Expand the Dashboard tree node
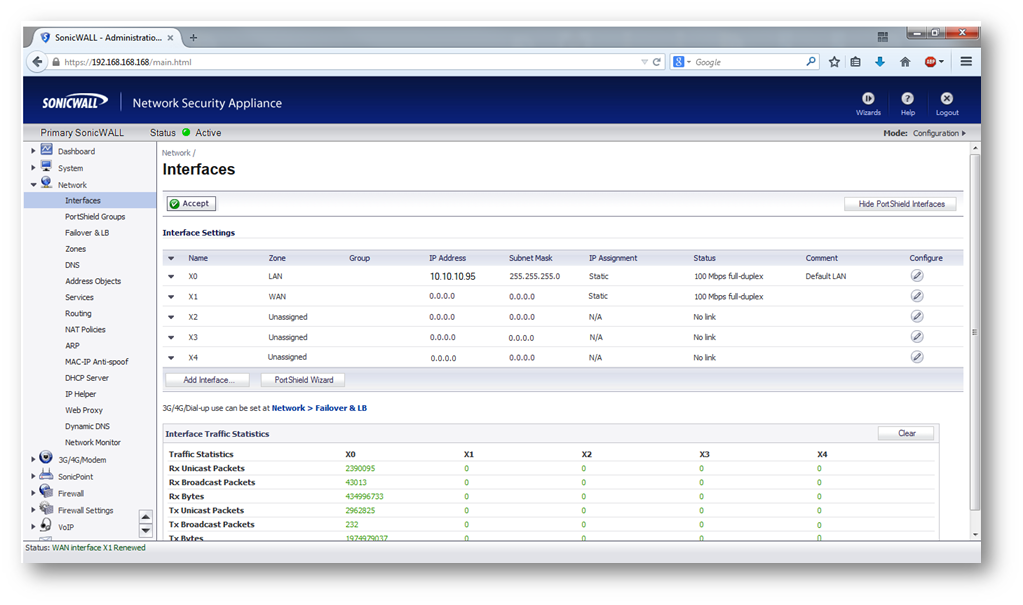1023x605 pixels. (x=33, y=152)
